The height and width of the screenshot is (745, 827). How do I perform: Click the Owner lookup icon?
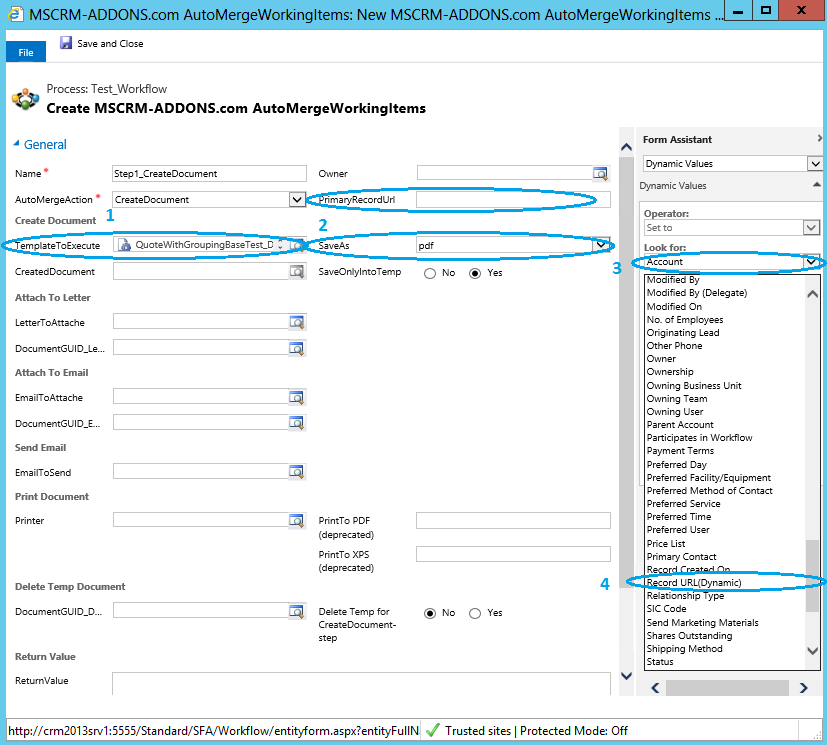[x=600, y=173]
